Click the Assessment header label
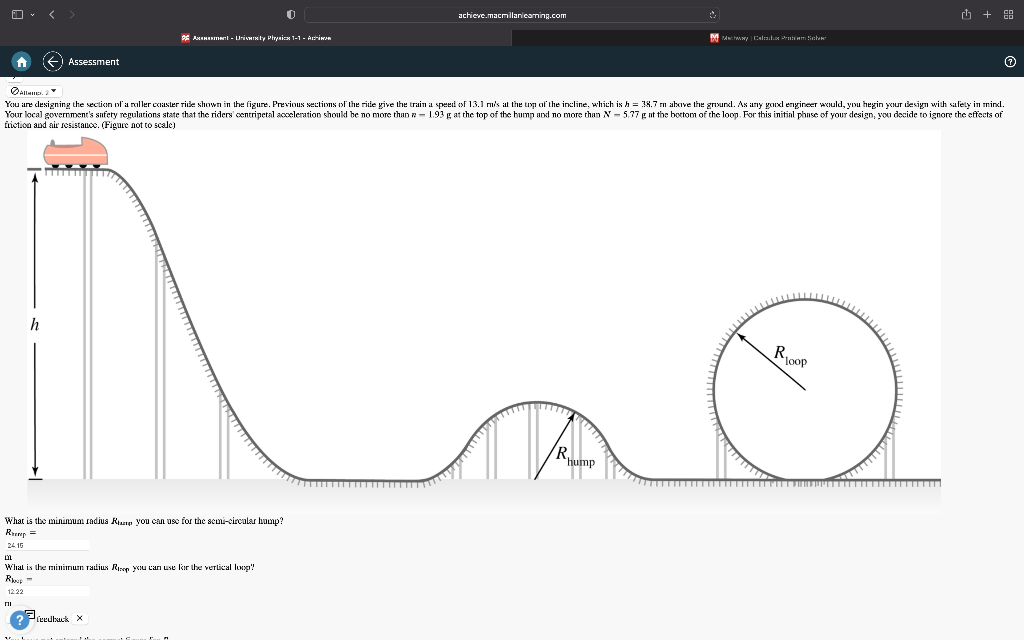 point(93,61)
